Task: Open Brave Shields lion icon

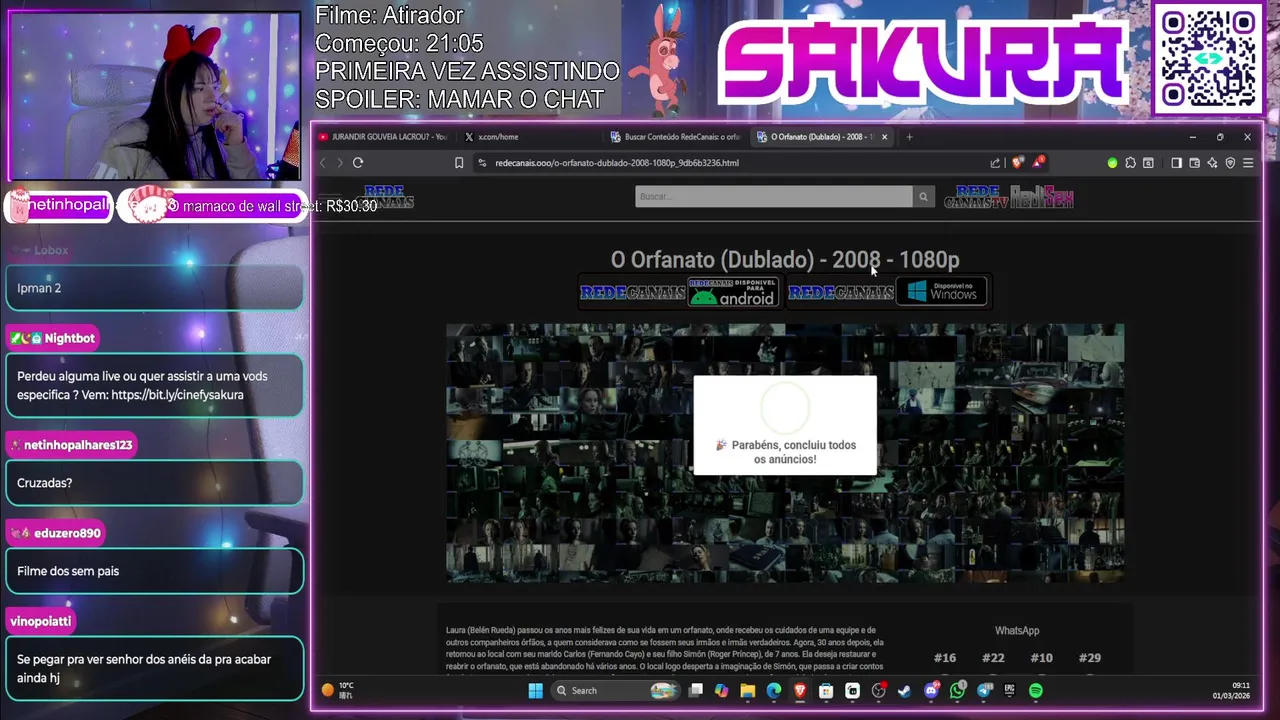Action: [x=1018, y=162]
